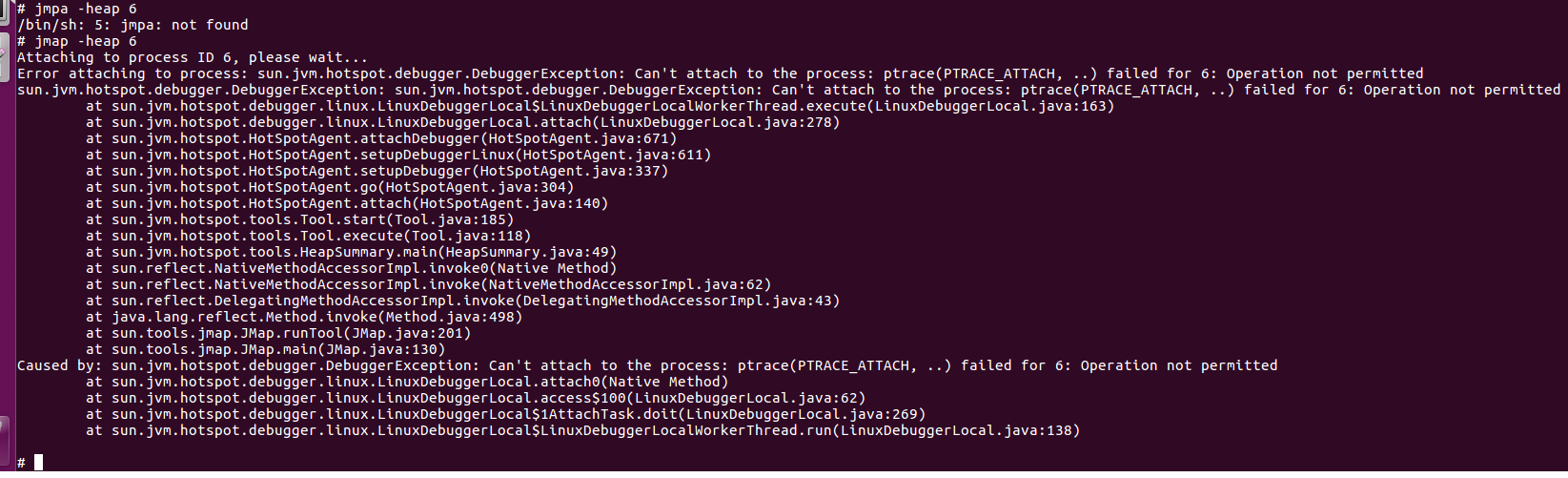
Task: Click the DelegatingMethodAccessorImpl.invoke stack line
Action: [x=463, y=301]
